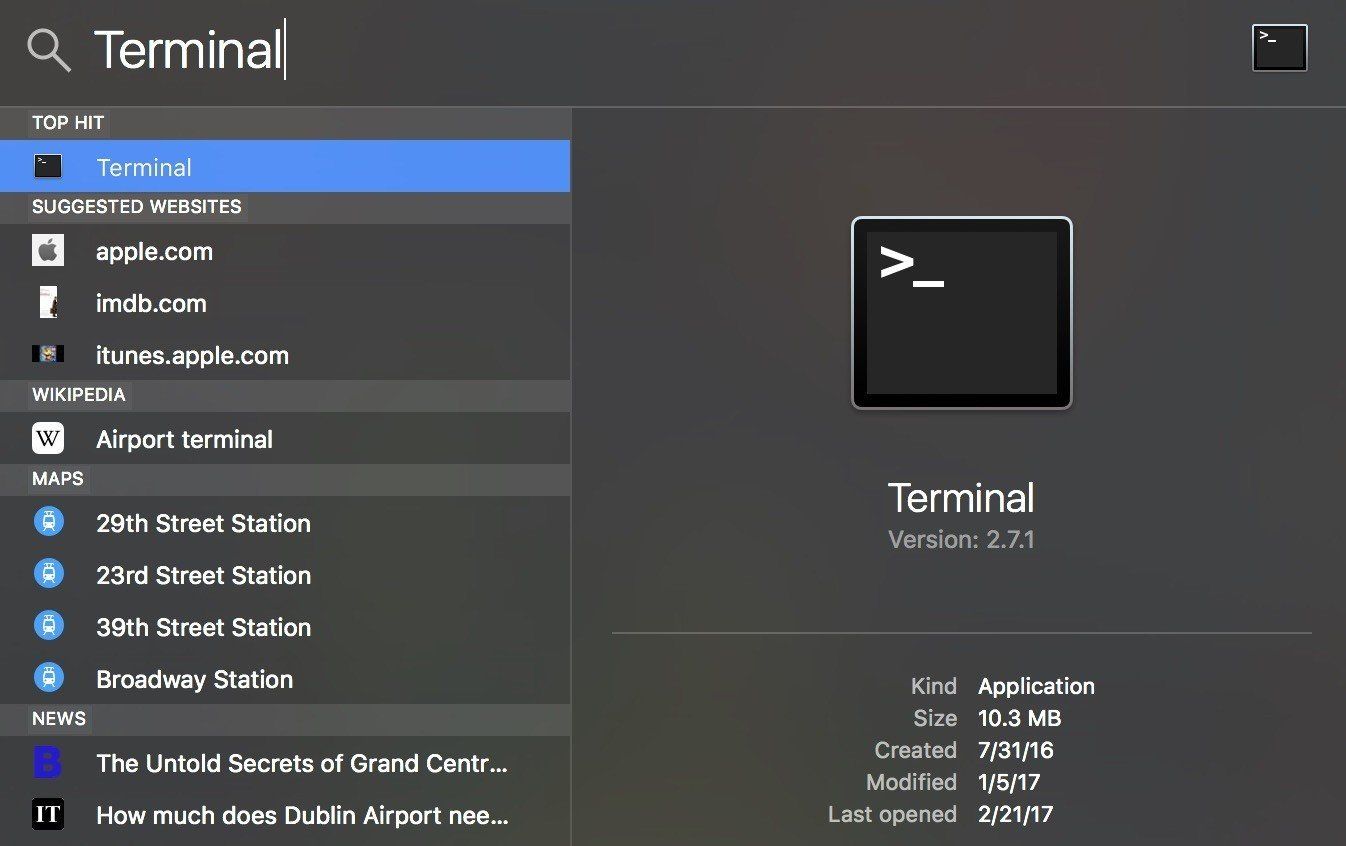Click the IMDb site icon beside imdb.com
Image resolution: width=1346 pixels, height=846 pixels.
(48, 303)
